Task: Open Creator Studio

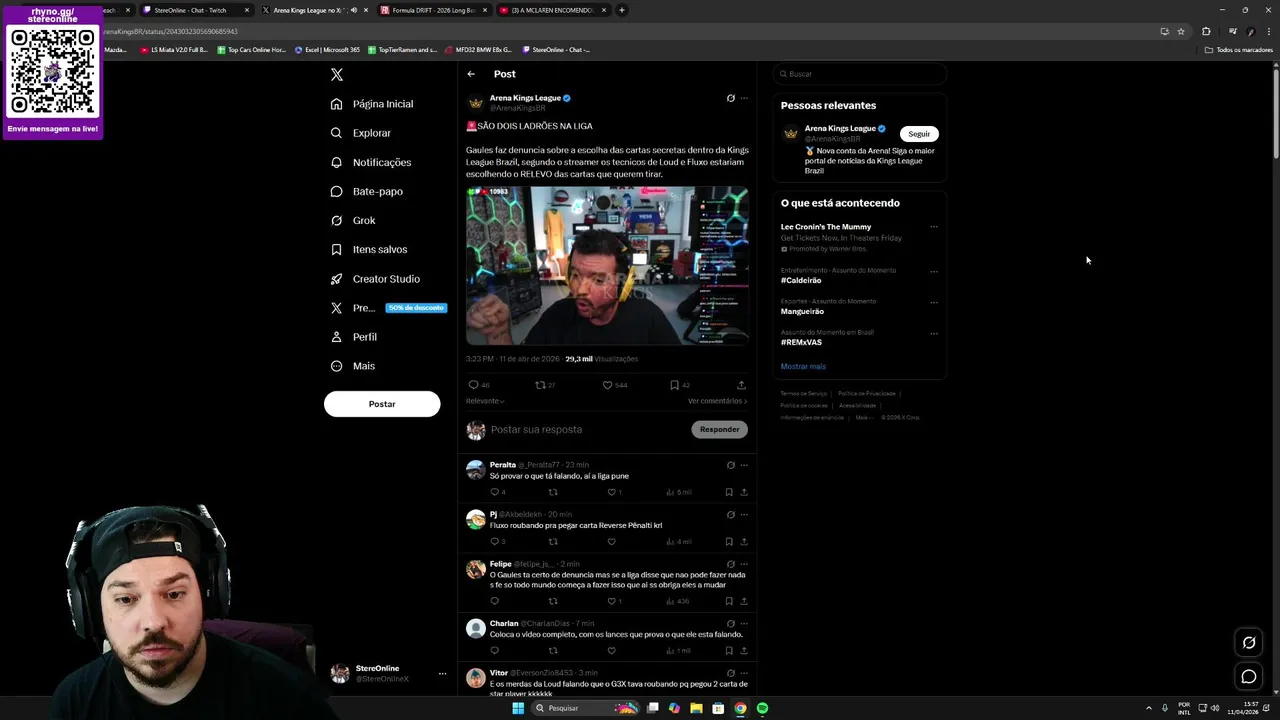Action: (375, 279)
